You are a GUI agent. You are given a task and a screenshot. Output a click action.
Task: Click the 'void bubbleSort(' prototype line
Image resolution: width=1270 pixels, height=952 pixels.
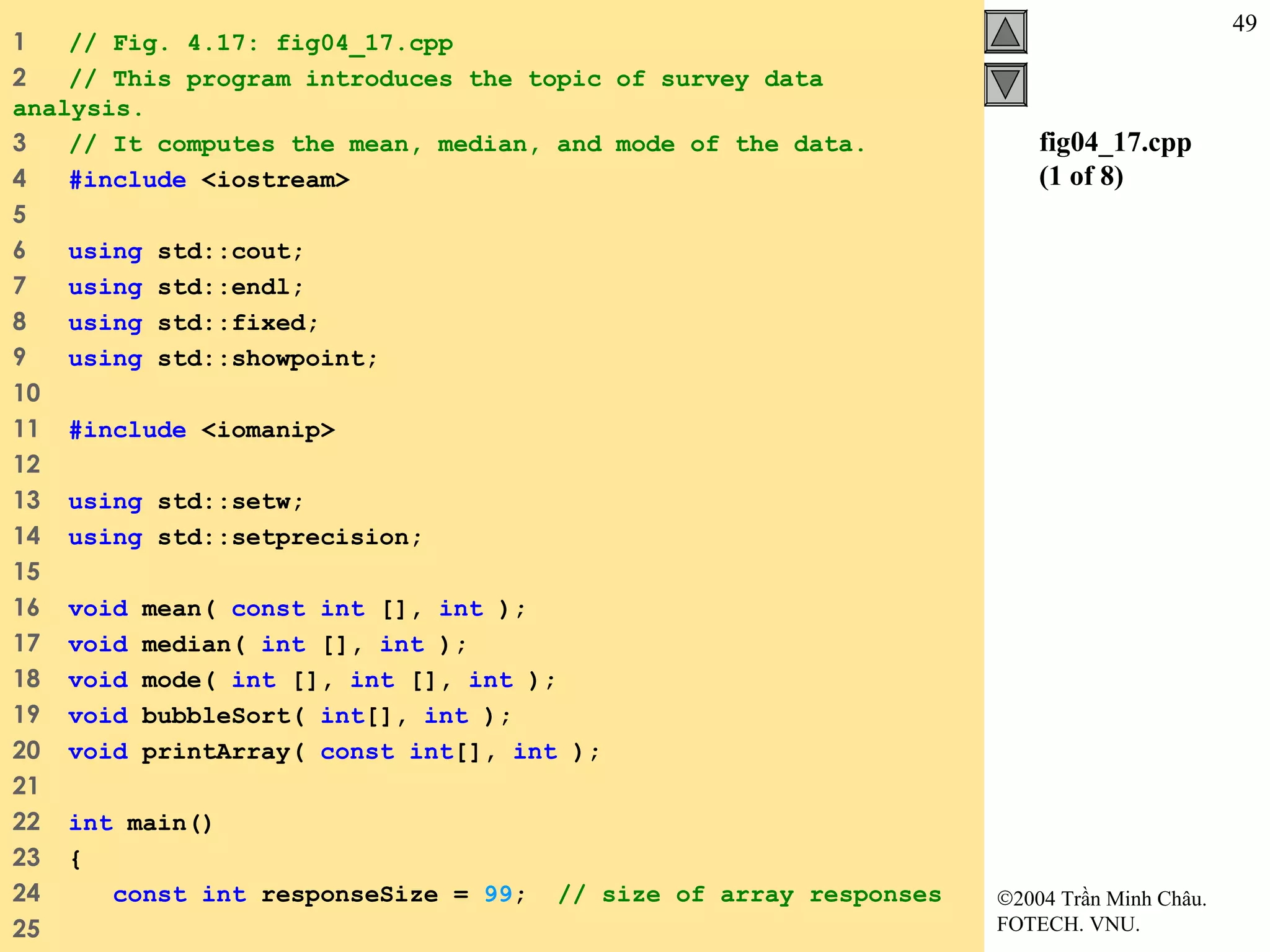(290, 716)
